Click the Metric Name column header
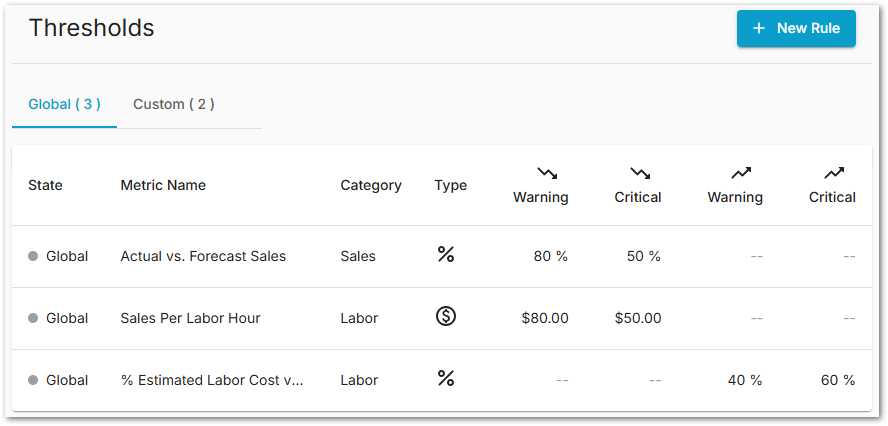This screenshot has width=888, height=426. (163, 185)
